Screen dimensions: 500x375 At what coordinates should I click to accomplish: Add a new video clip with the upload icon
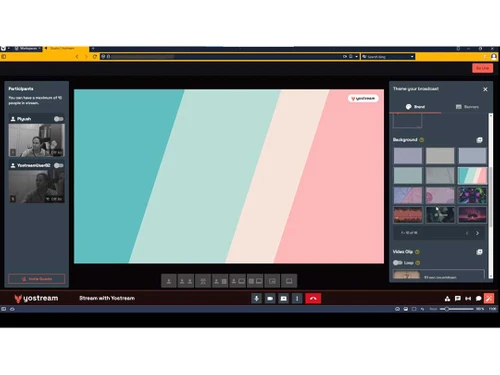479,252
